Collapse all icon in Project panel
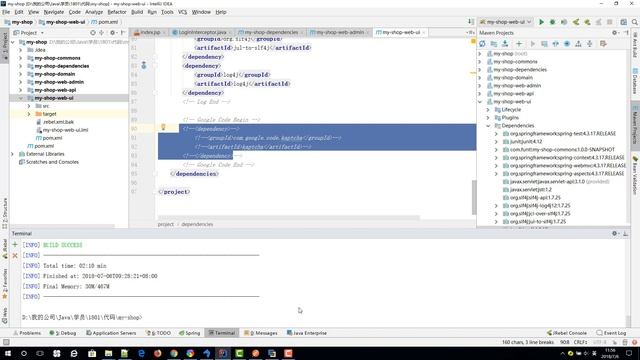The image size is (640, 360). click(x=102, y=33)
